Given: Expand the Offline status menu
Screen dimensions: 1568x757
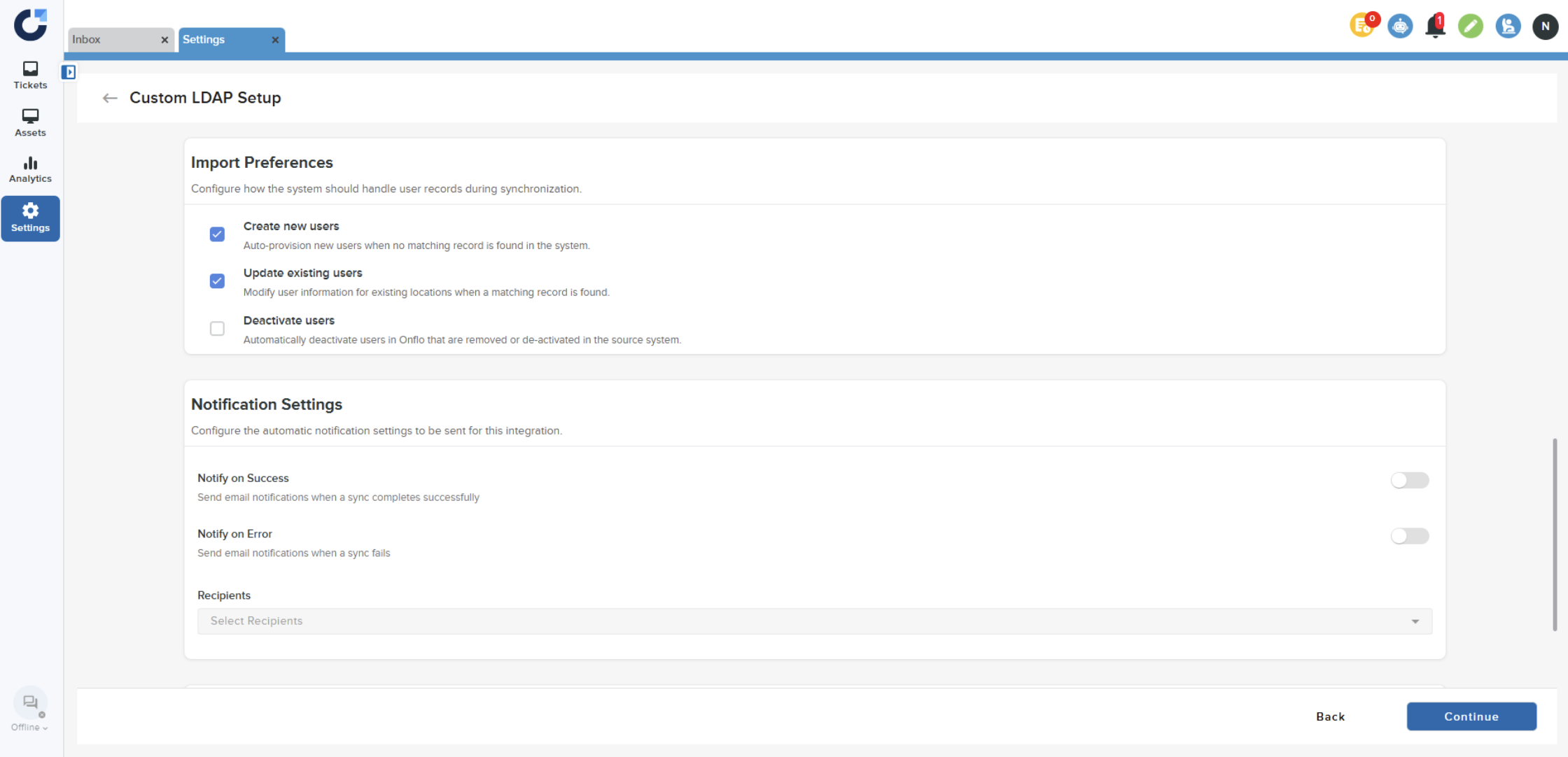Looking at the screenshot, I should click(x=29, y=727).
